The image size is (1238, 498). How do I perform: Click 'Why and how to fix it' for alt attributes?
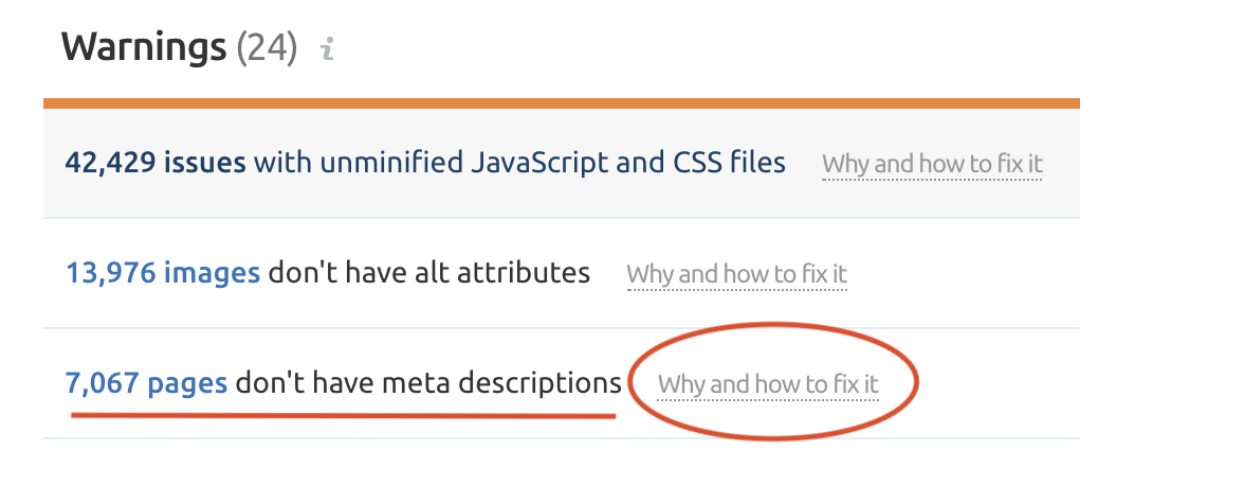(737, 274)
